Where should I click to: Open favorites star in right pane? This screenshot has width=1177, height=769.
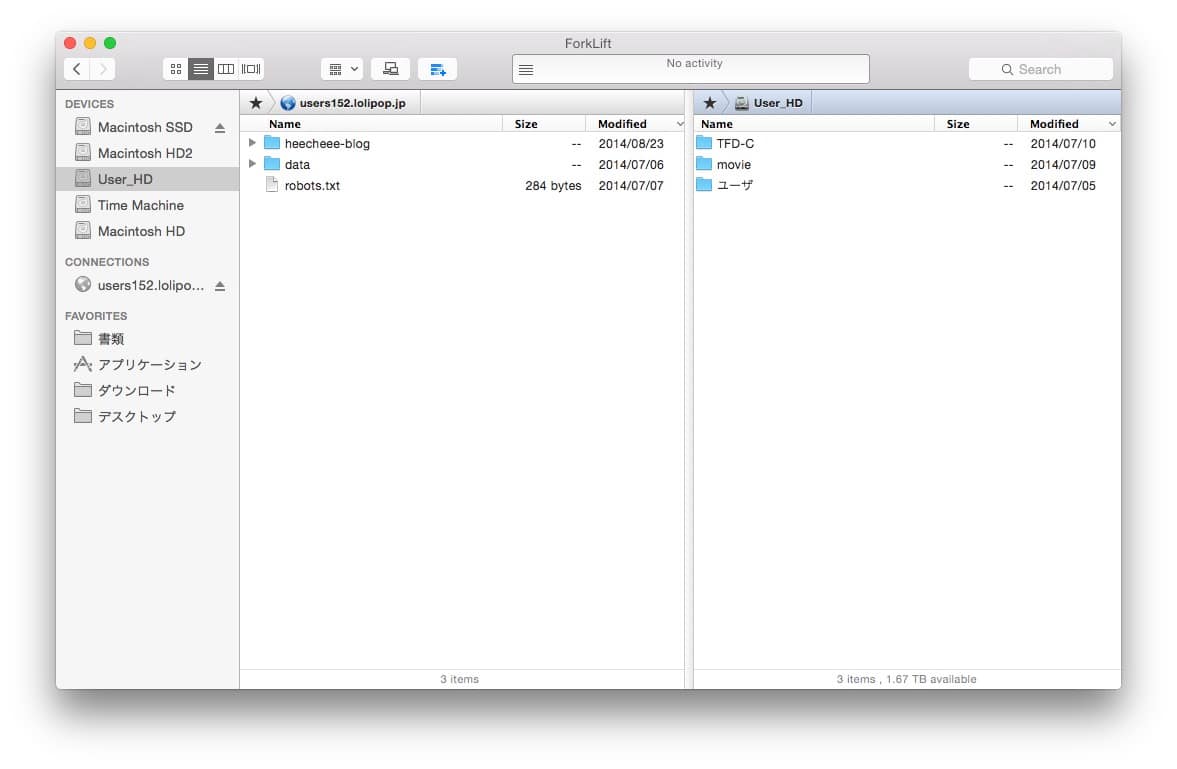click(x=710, y=103)
